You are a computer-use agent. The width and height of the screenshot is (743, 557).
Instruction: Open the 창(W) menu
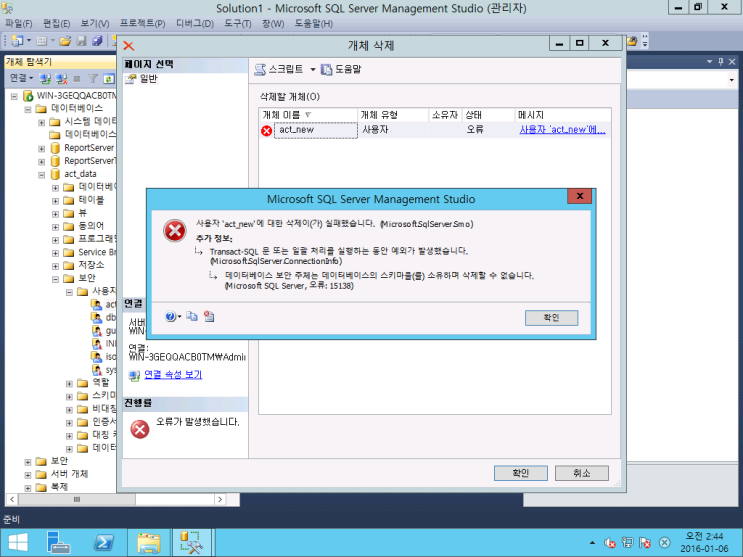pyautogui.click(x=273, y=24)
